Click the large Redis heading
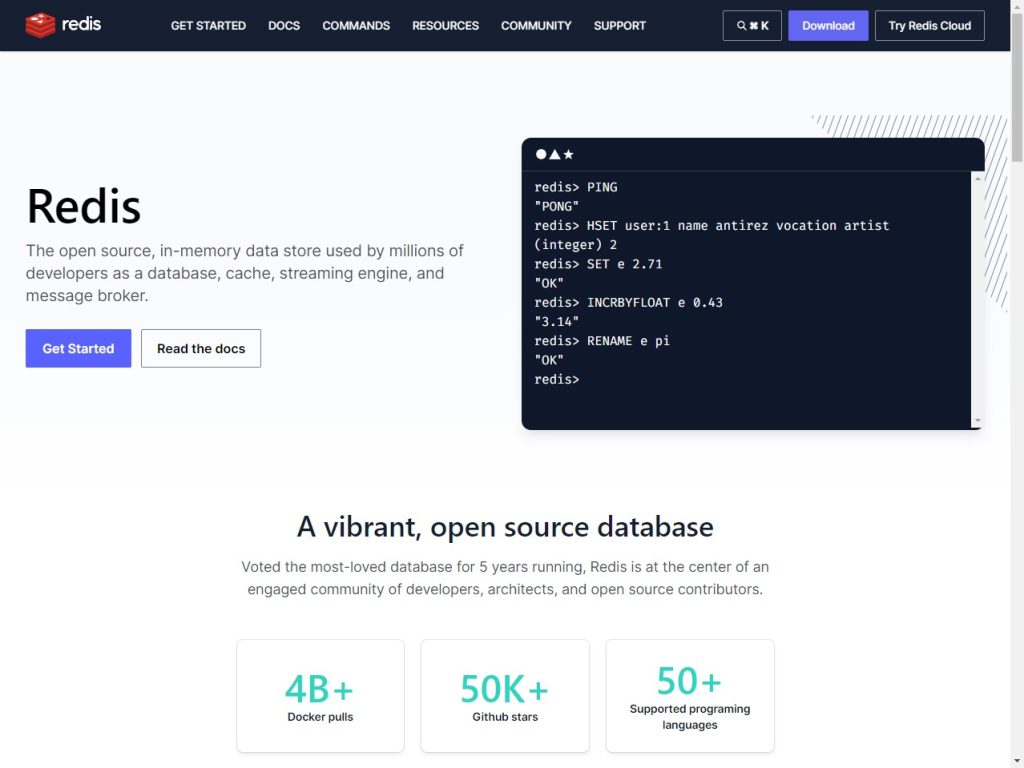Viewport: 1024px width, 768px height. (84, 206)
